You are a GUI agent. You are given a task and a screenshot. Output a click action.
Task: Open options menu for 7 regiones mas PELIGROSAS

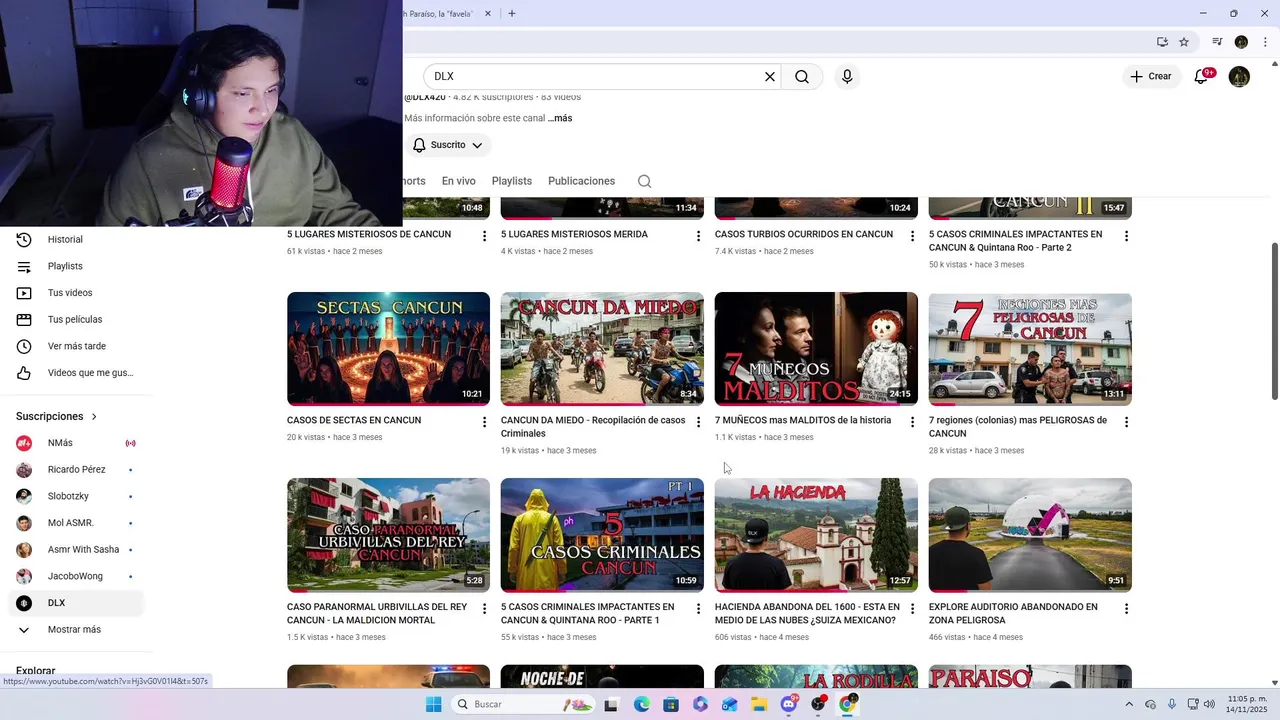[1126, 422]
